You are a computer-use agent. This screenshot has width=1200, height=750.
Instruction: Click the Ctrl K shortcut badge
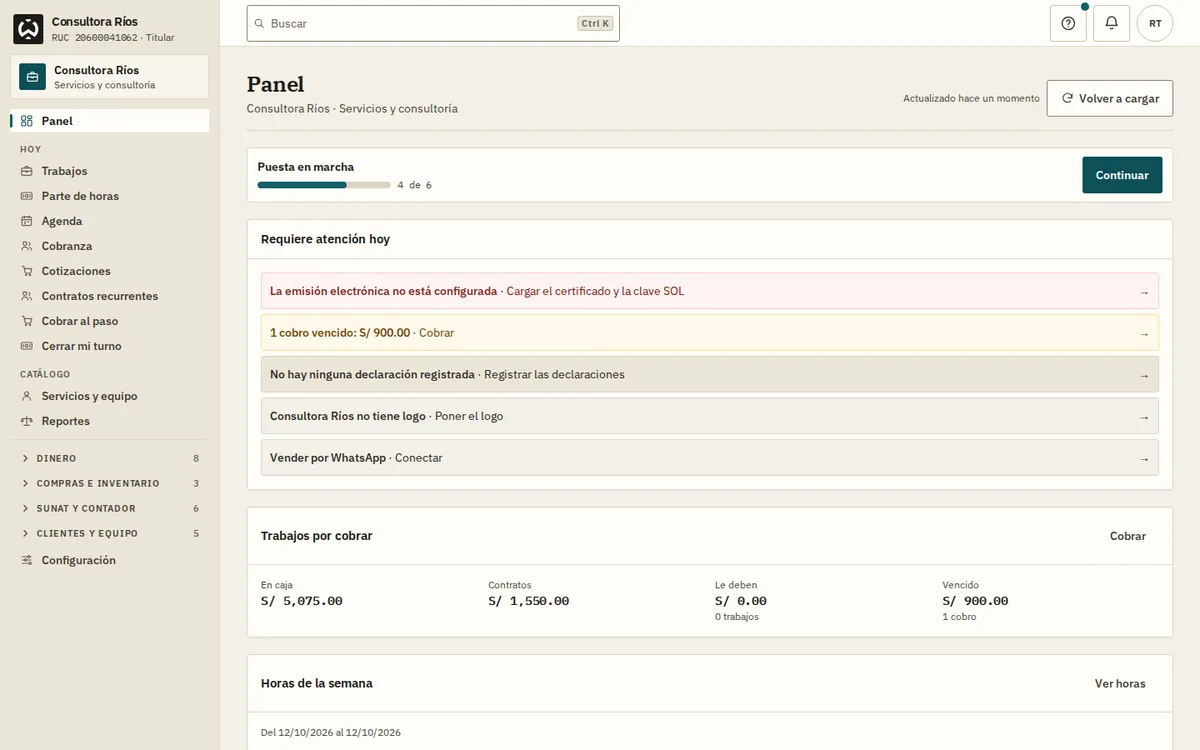[x=595, y=23]
